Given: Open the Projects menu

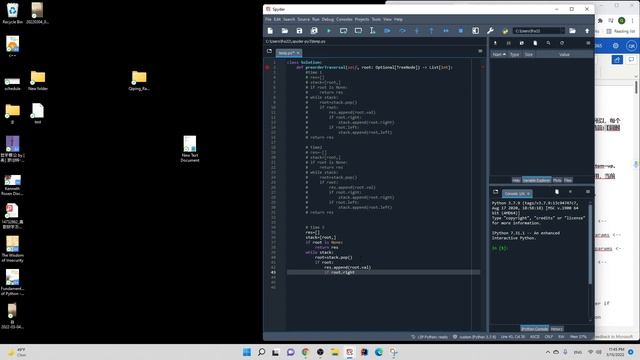Looking at the screenshot, I should tap(362, 19).
